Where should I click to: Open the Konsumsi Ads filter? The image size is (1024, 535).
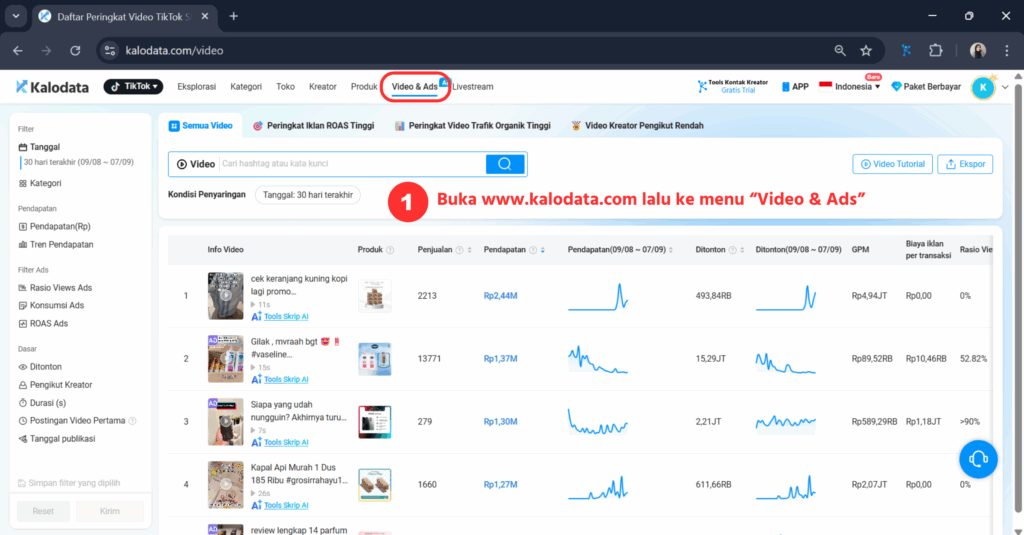click(x=51, y=305)
